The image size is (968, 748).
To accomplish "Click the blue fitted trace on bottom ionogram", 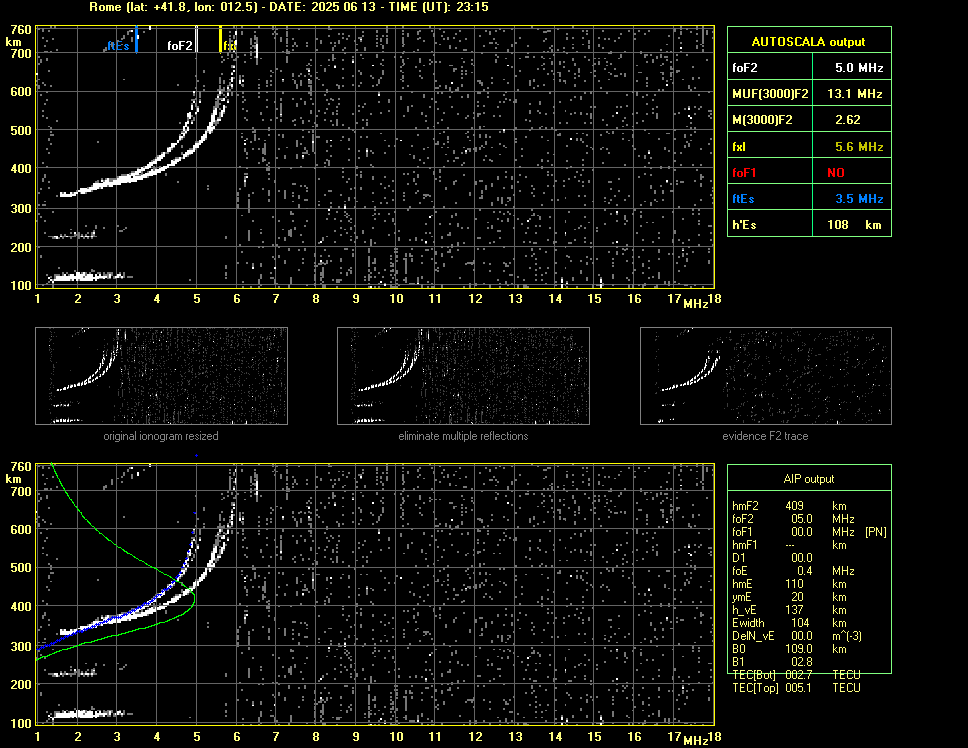I will [145, 604].
